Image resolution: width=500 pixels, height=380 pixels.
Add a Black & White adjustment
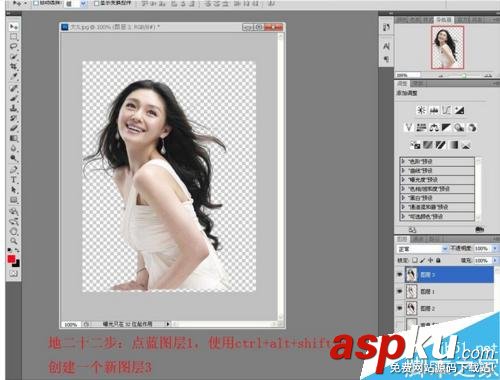coord(447,127)
